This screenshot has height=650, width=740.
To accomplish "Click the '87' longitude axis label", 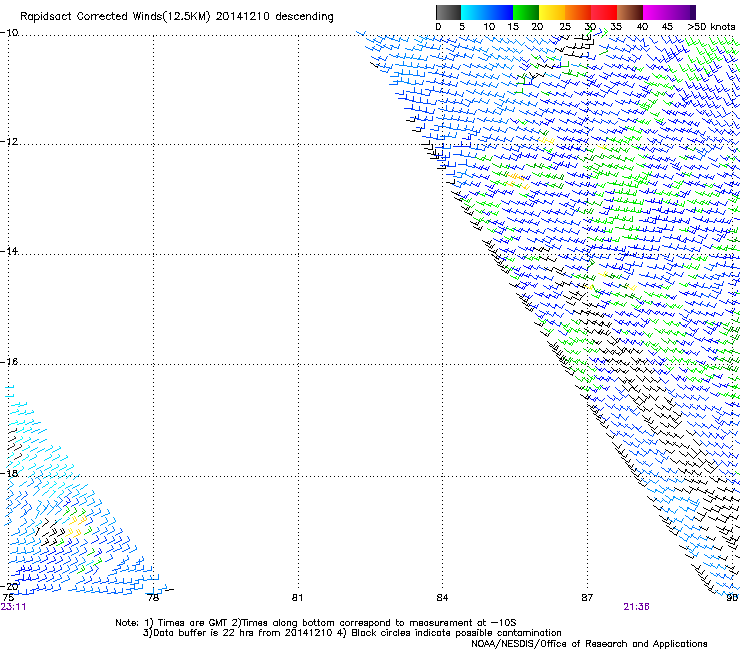I will pos(587,598).
